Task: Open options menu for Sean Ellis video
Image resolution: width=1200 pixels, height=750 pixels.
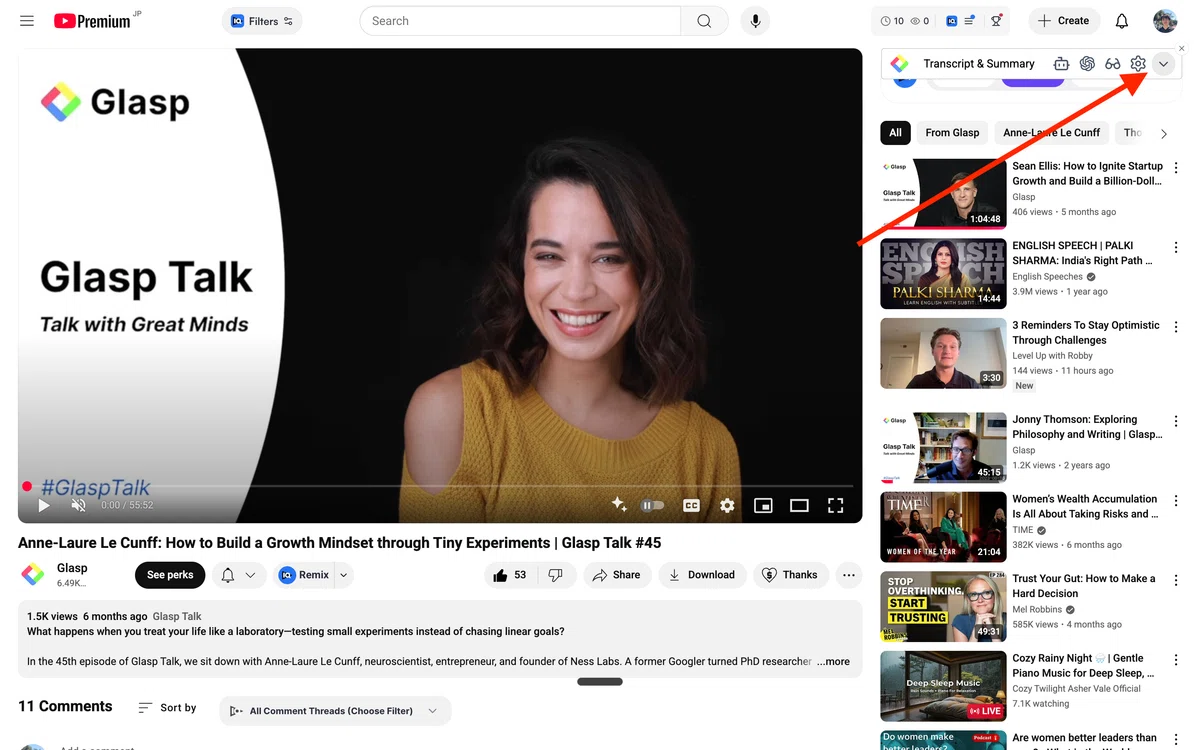Action: pos(1176,168)
